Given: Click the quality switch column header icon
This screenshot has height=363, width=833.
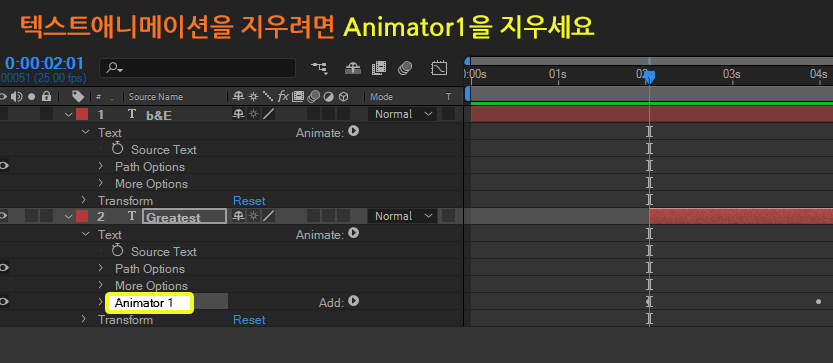Looking at the screenshot, I should [268, 96].
